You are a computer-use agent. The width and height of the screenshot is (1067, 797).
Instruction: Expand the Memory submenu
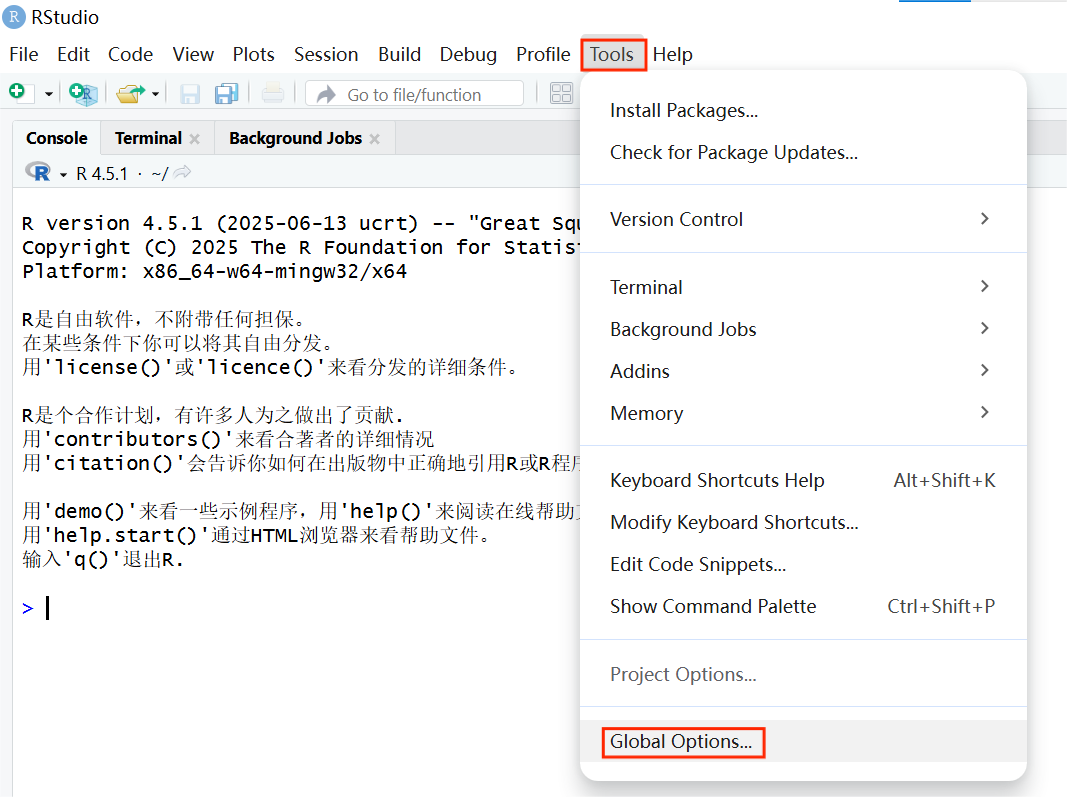coord(803,413)
